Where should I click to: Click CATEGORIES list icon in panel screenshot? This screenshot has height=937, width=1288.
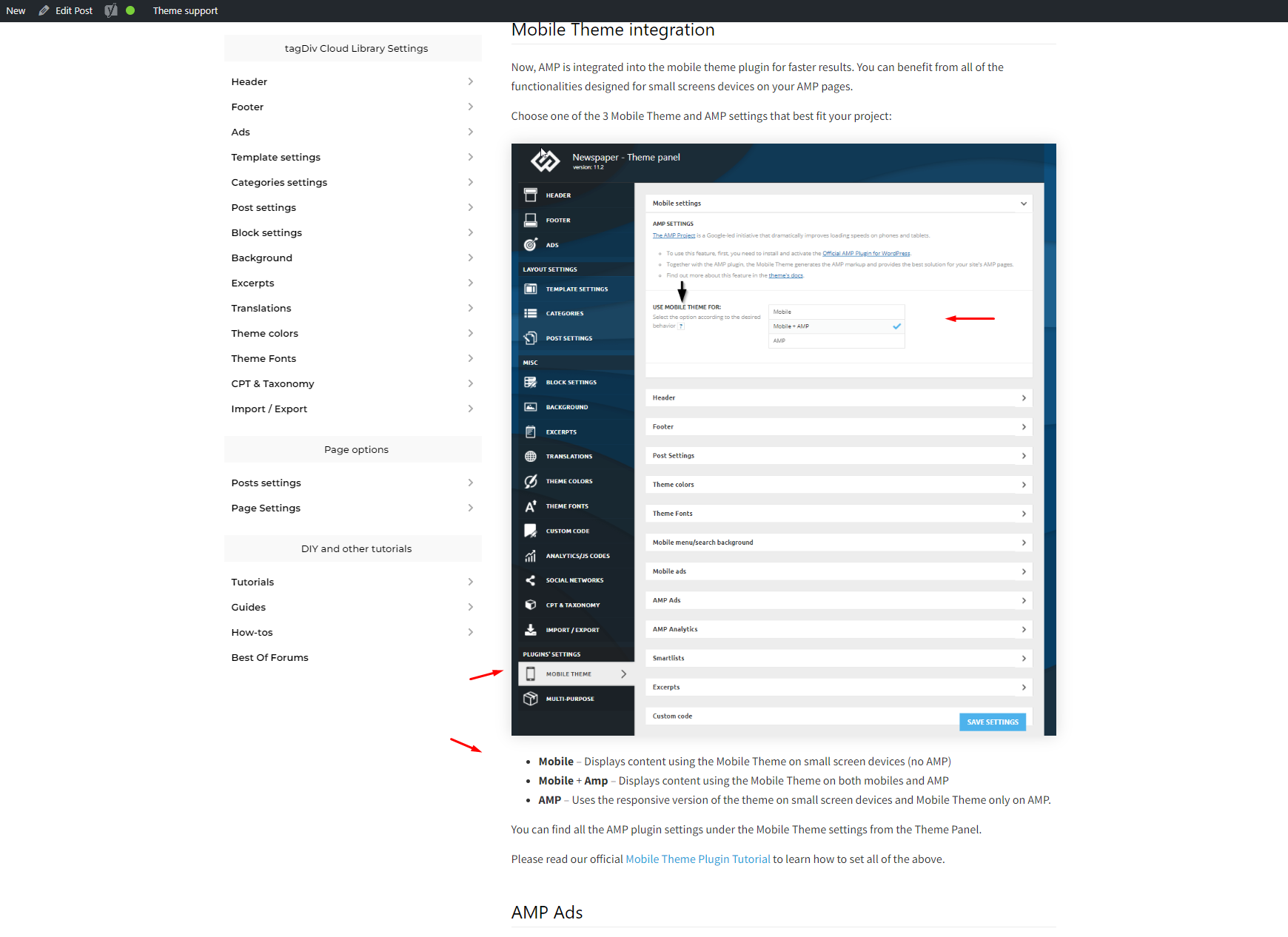(x=531, y=313)
